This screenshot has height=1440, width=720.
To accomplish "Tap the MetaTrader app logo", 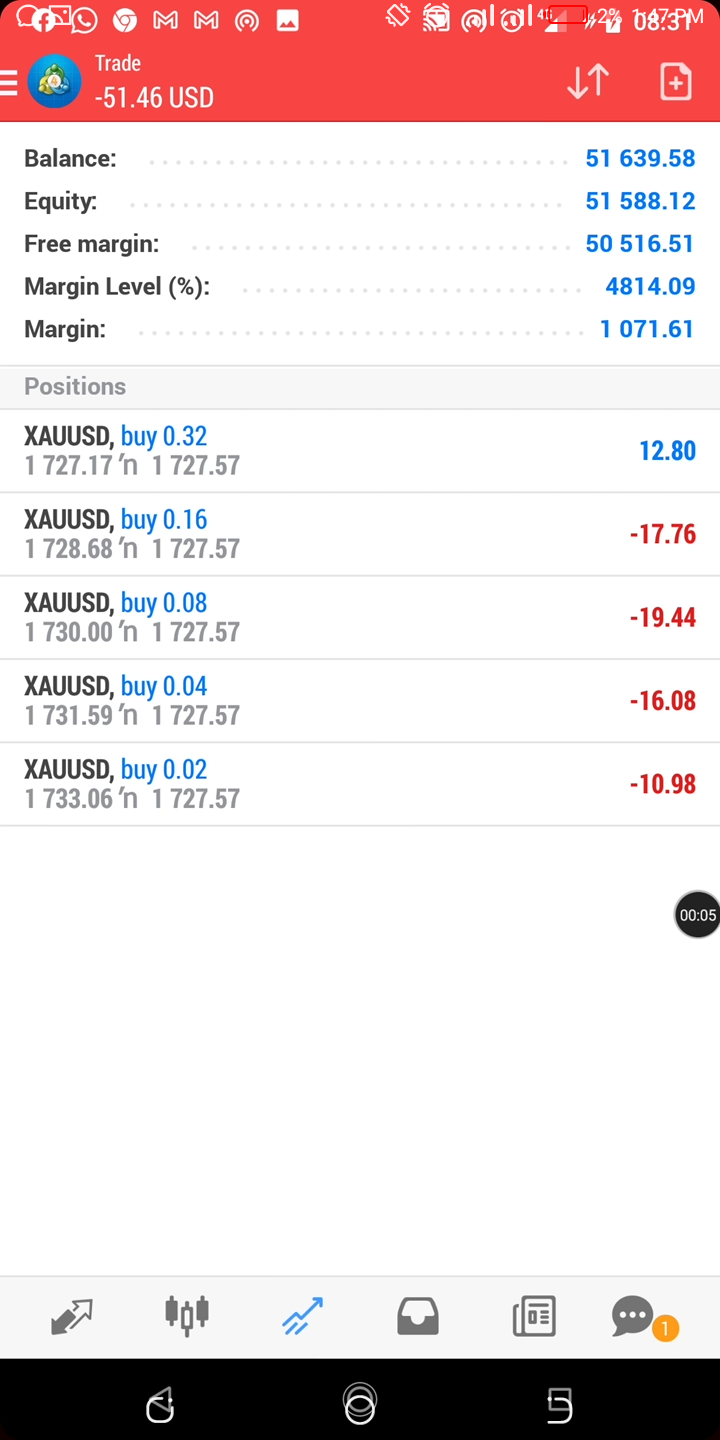I will pos(54,82).
